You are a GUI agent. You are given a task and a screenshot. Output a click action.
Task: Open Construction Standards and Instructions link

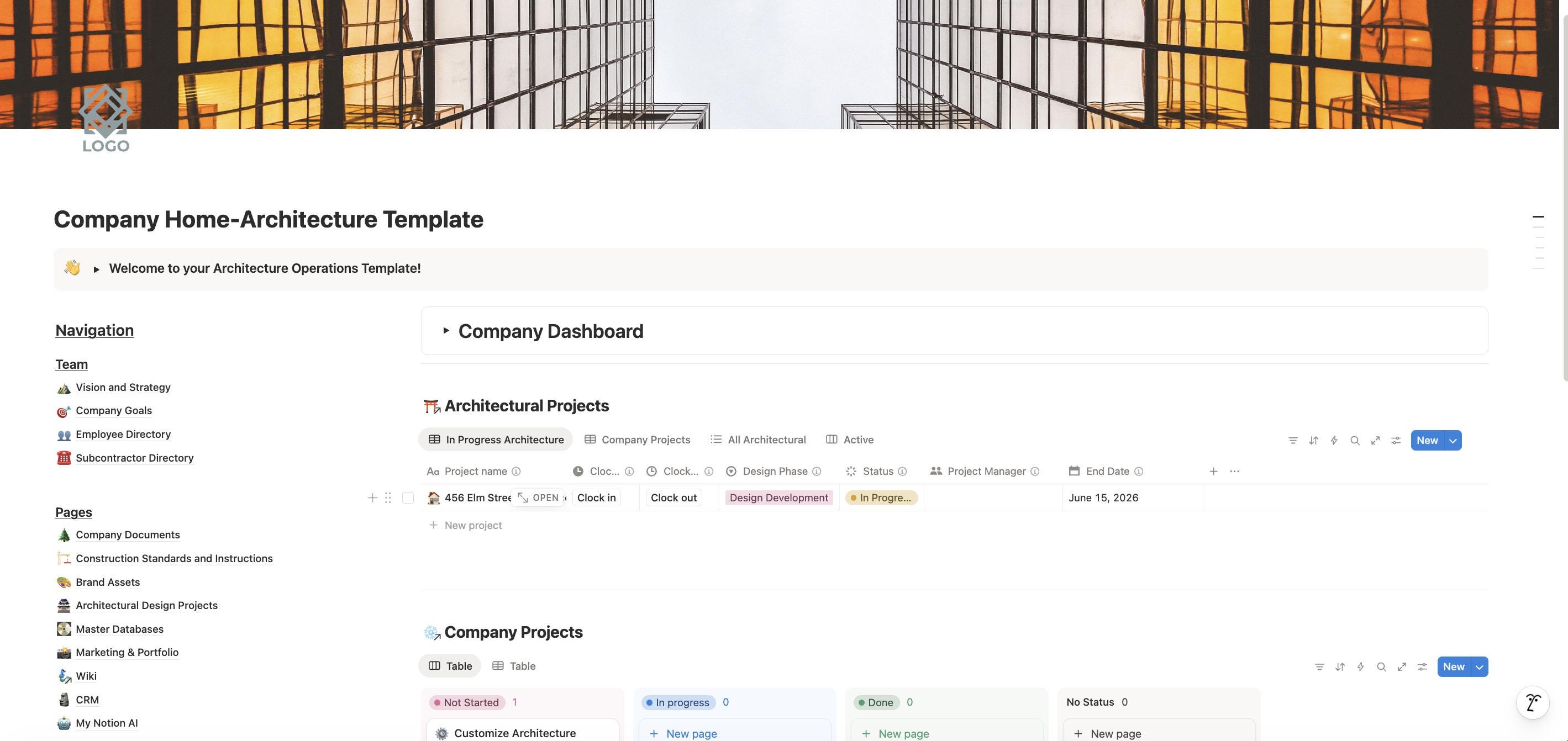click(x=174, y=558)
